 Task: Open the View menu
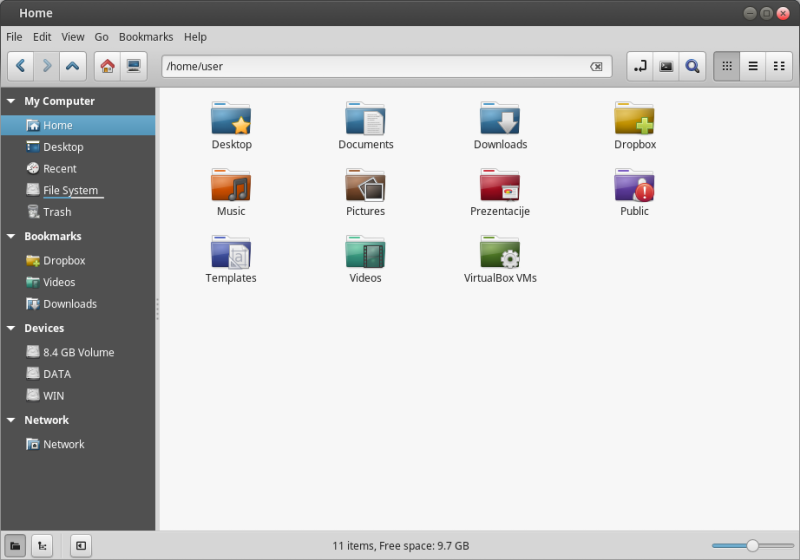(73, 37)
